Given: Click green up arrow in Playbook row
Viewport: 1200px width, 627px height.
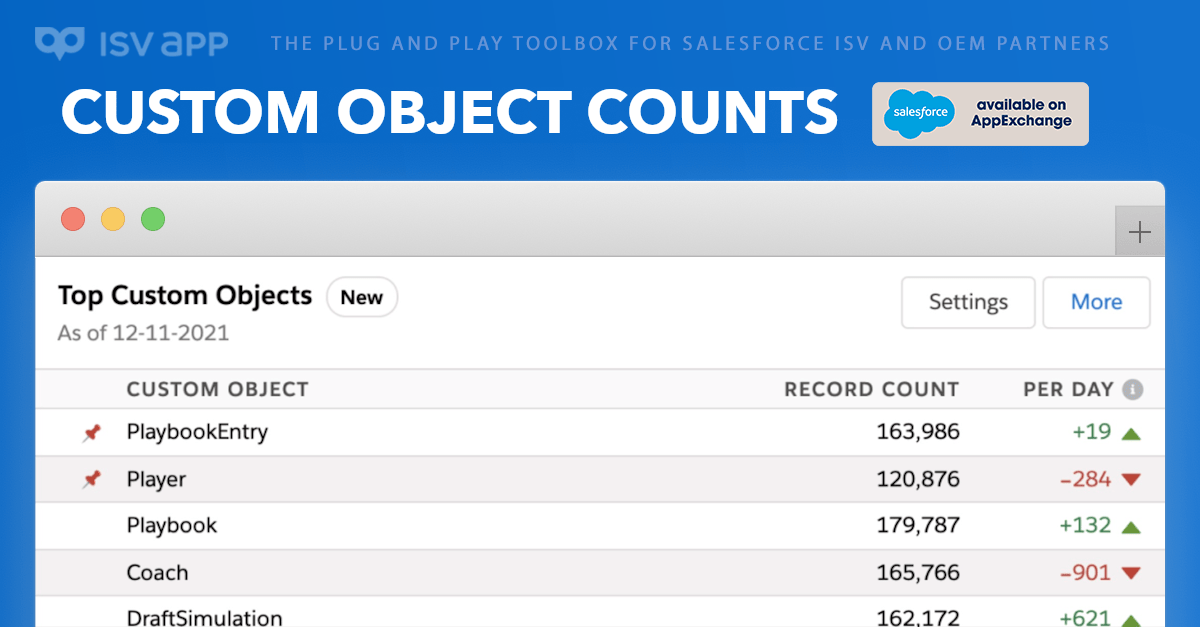Looking at the screenshot, I should point(1131,527).
